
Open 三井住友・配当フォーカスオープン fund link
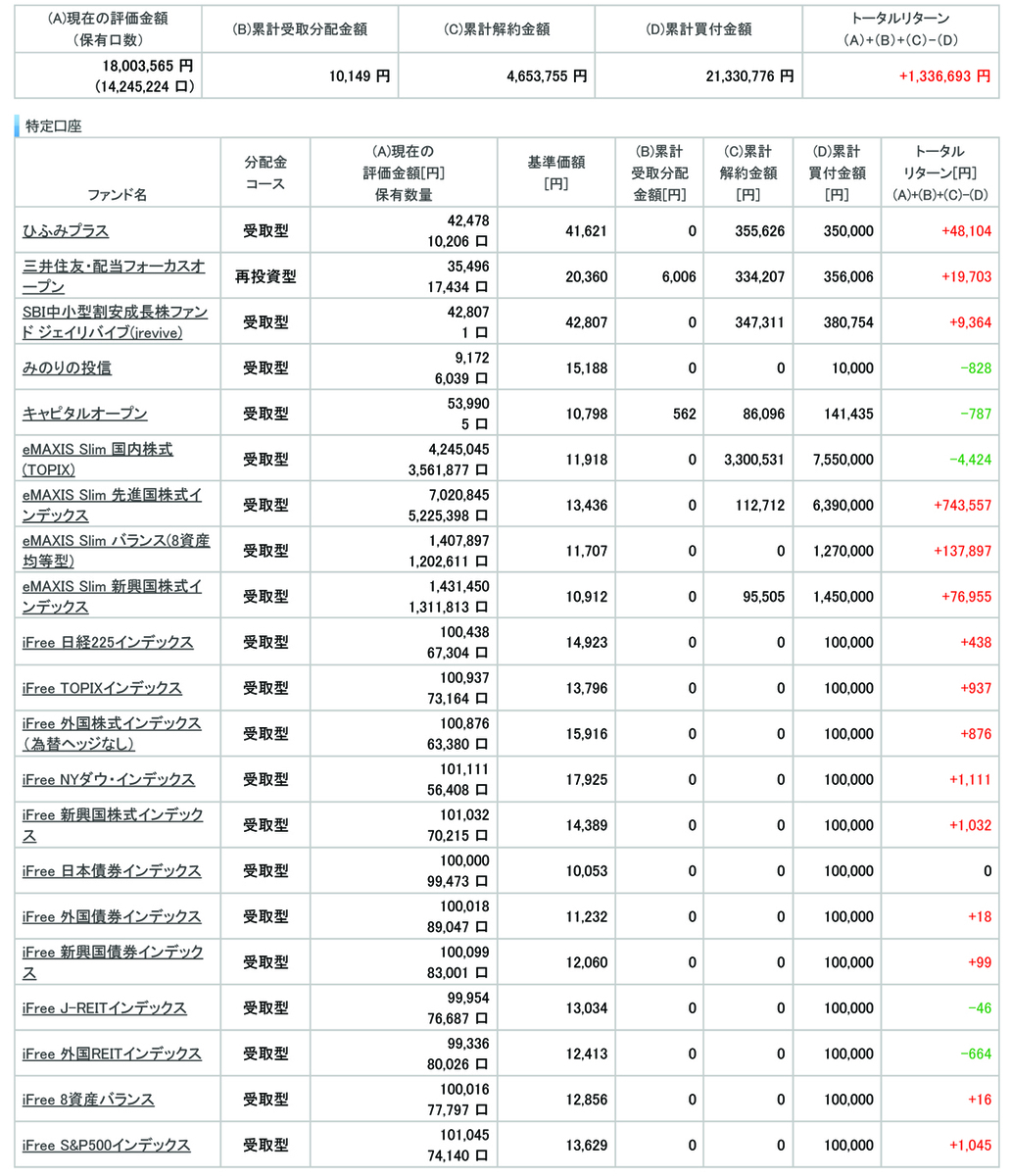point(114,276)
